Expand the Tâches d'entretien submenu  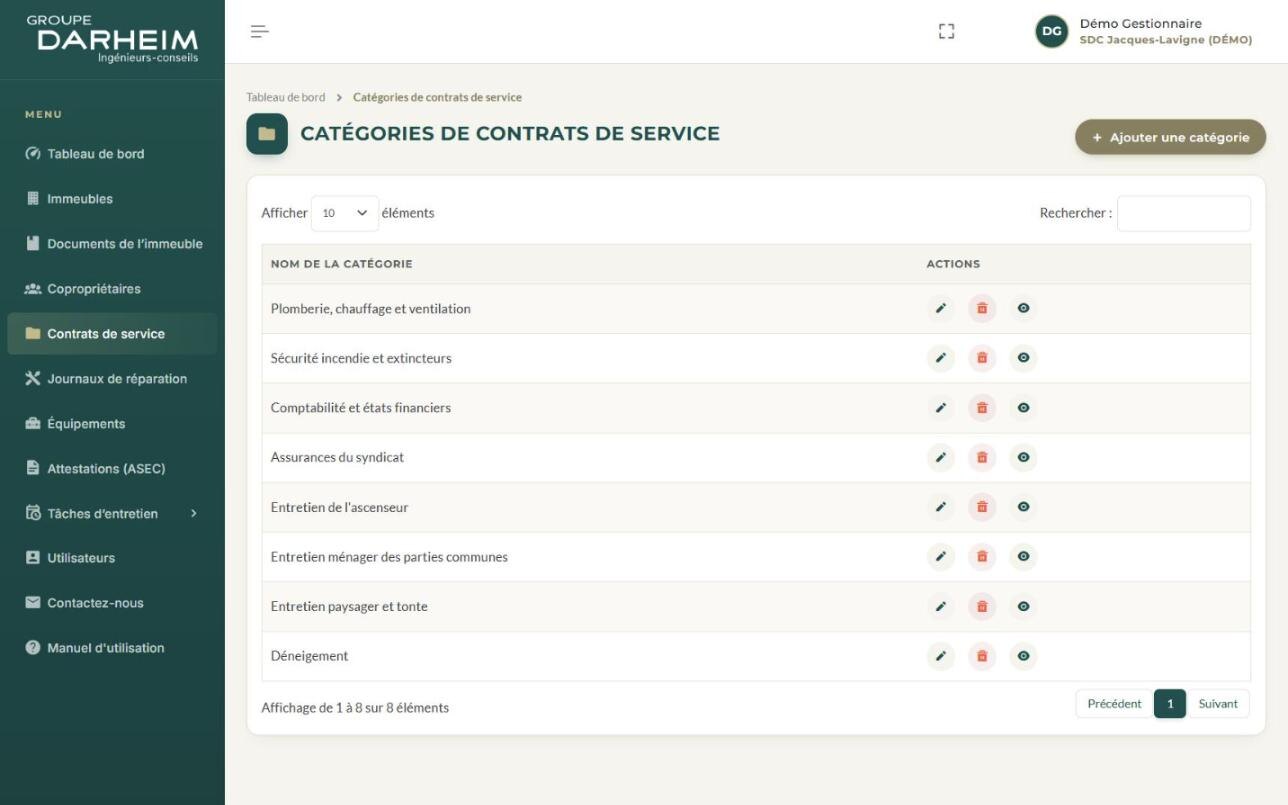click(x=112, y=514)
